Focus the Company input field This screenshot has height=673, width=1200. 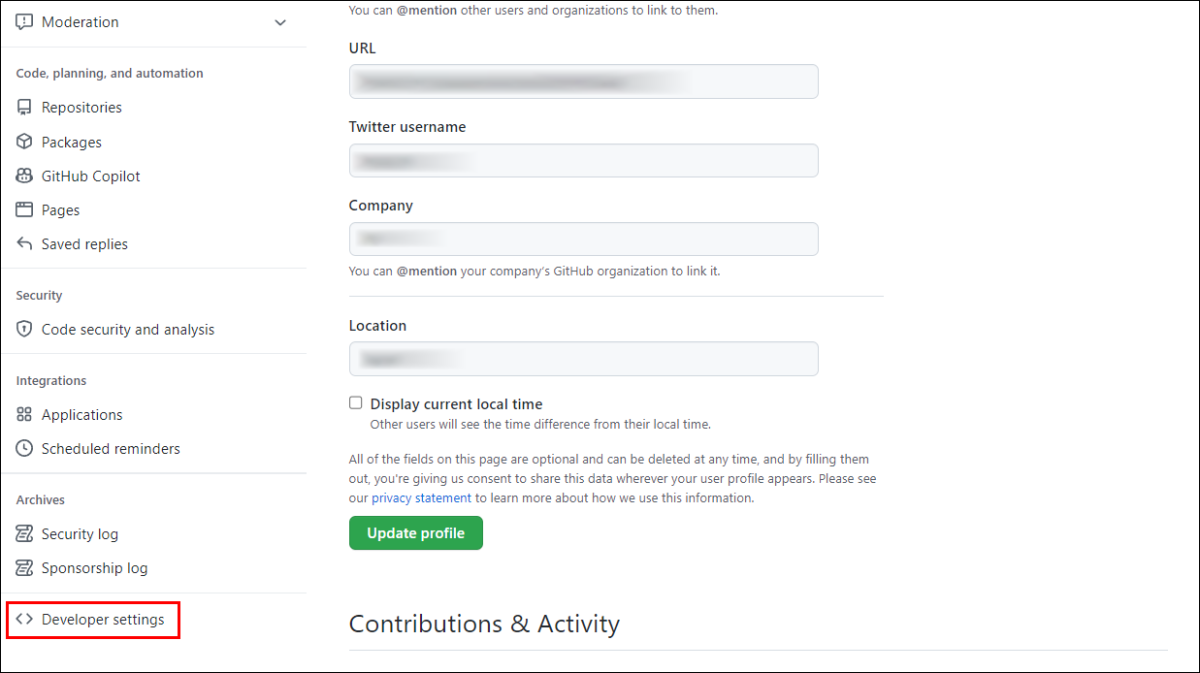584,239
